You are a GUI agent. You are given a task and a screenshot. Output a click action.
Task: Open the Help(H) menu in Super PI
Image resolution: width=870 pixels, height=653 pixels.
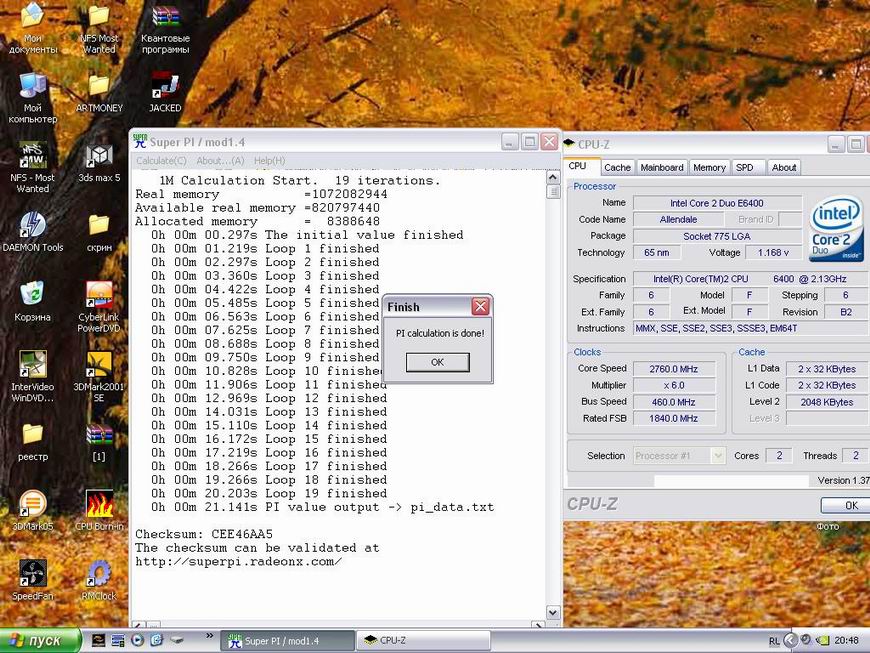point(269,161)
